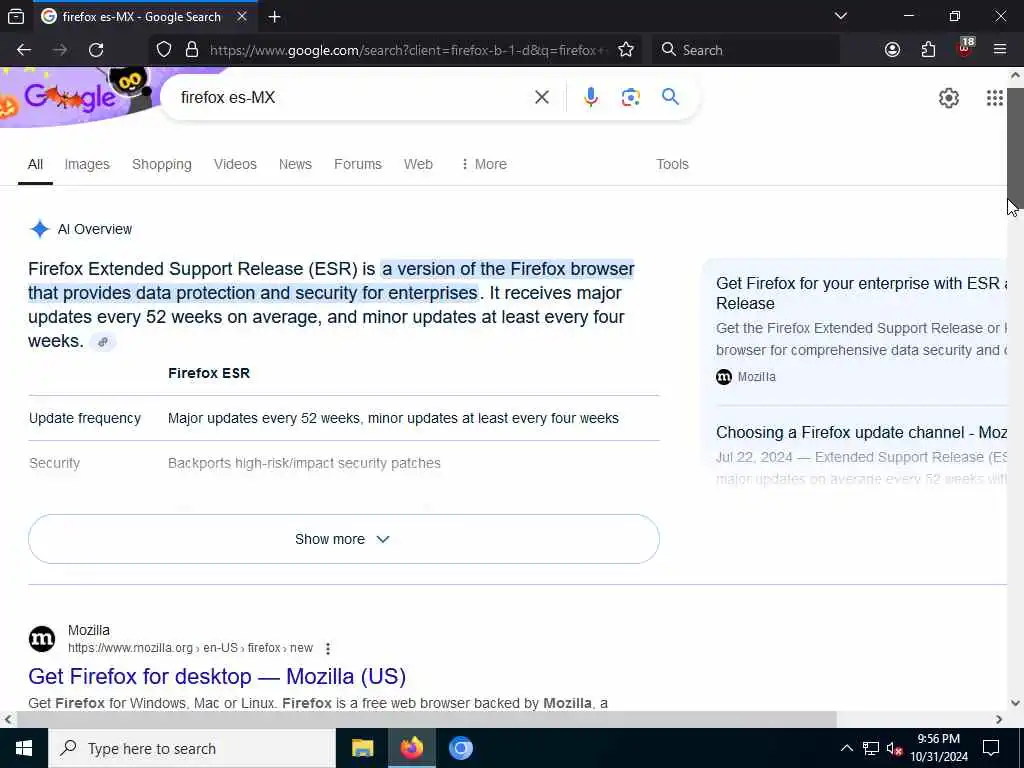Click the Google Halloween doodle logo
The image size is (1024, 768).
pyautogui.click(x=75, y=96)
